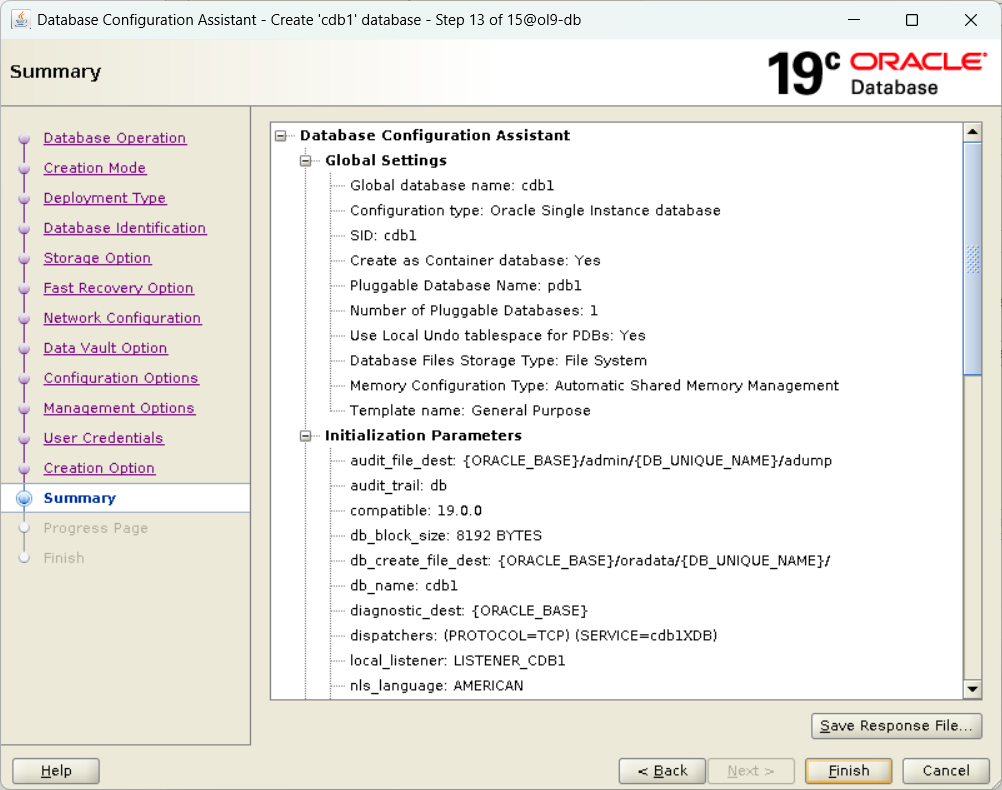Select the 'Global database name: cdb1' row

click(452, 185)
